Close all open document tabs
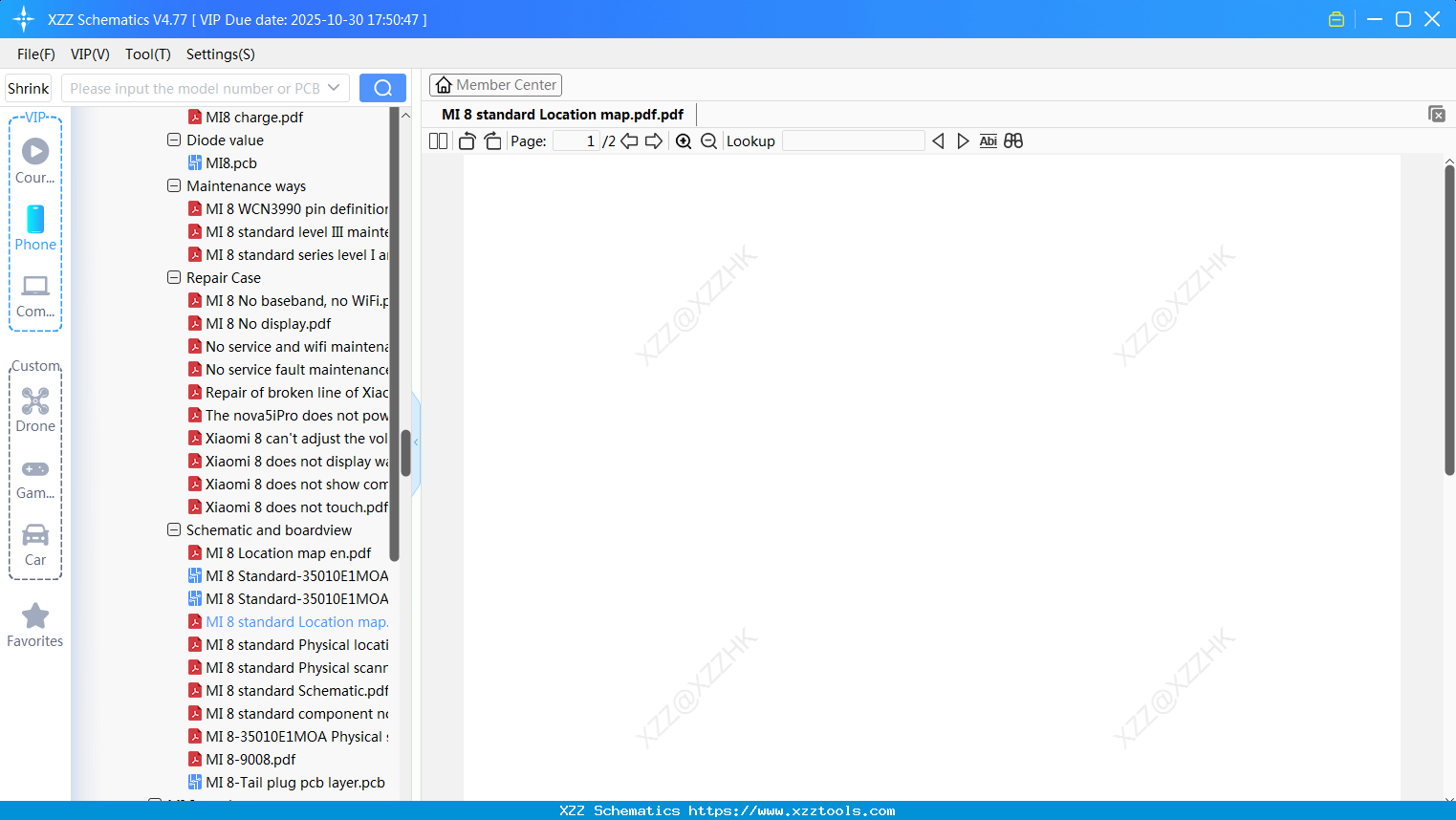The image size is (1456, 820). point(1436,114)
